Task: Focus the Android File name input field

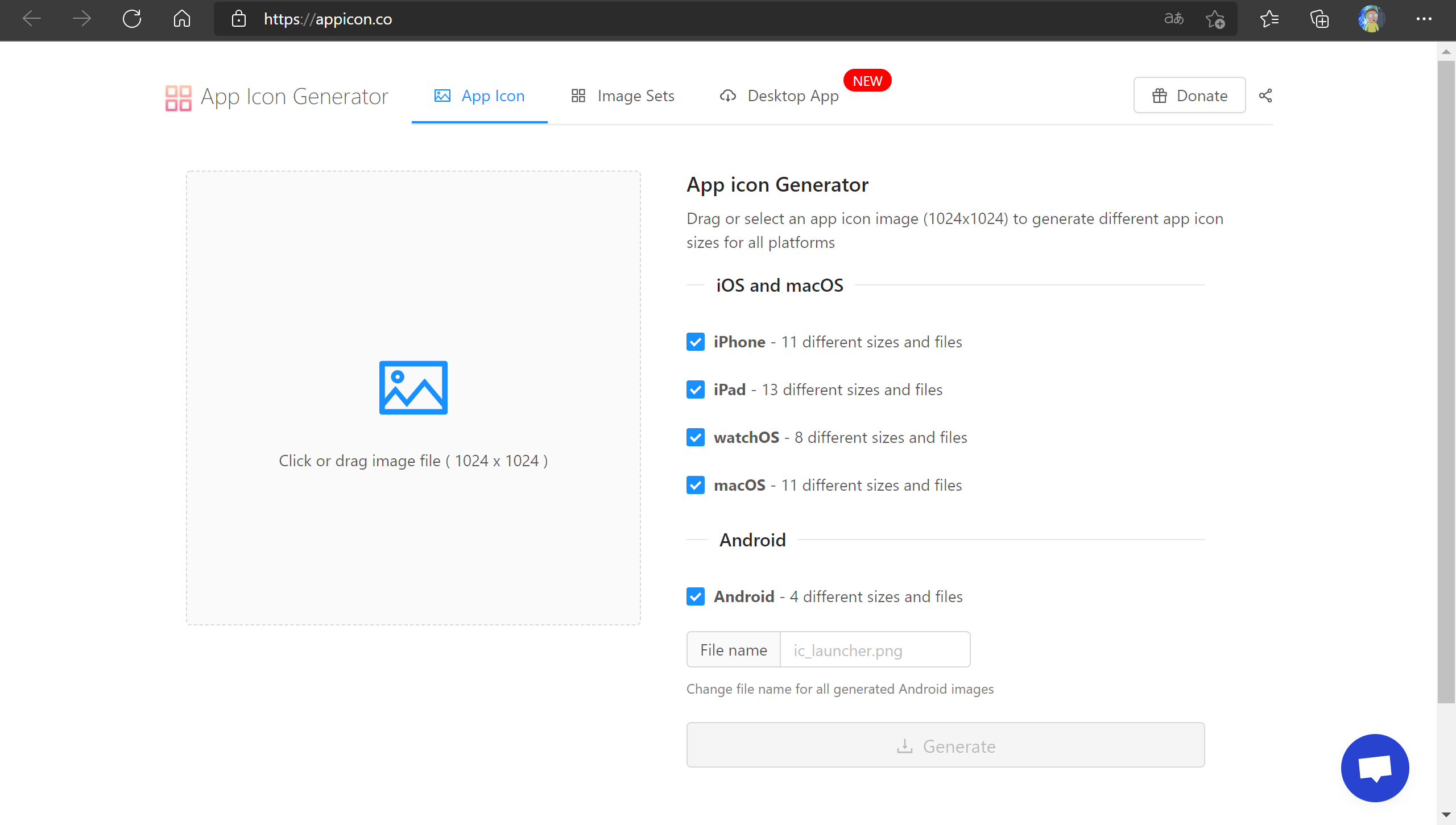Action: (x=875, y=650)
